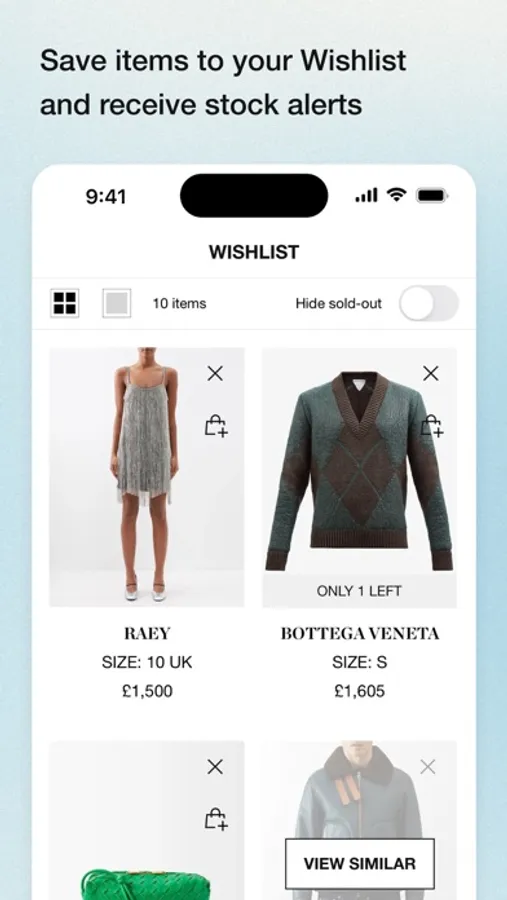
Task: Open the Raey dress product image
Action: click(146, 476)
